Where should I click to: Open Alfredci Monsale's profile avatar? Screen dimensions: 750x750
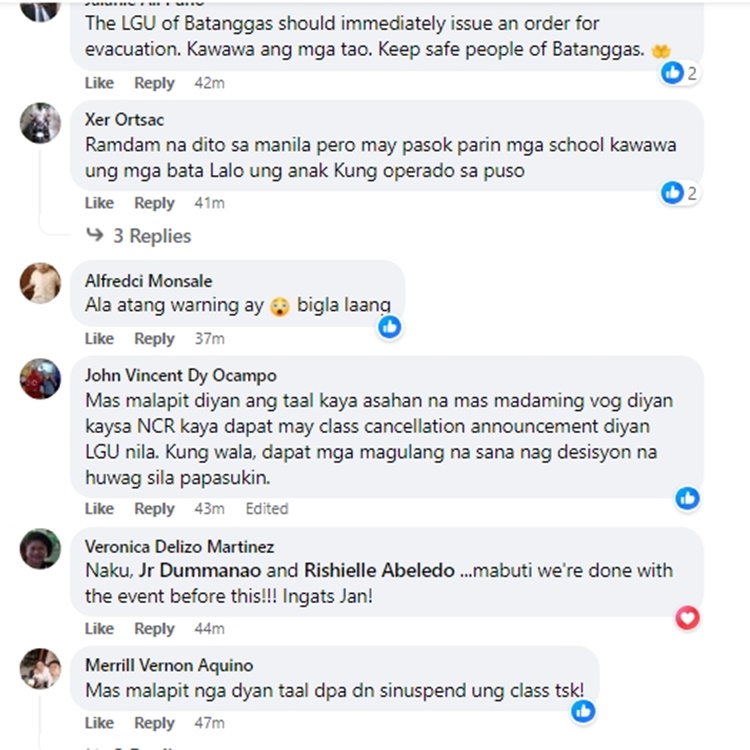(x=40, y=283)
